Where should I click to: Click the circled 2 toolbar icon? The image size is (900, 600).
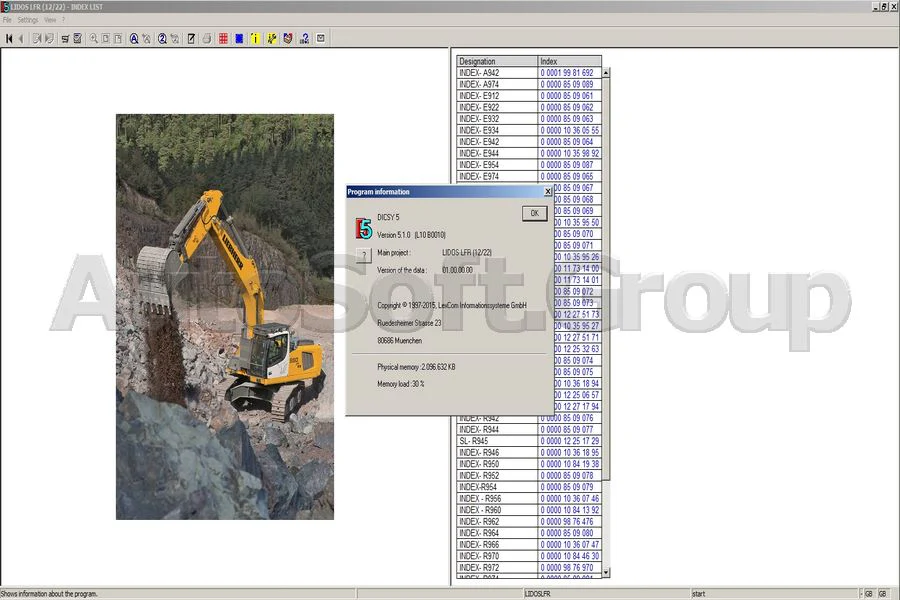[x=161, y=39]
